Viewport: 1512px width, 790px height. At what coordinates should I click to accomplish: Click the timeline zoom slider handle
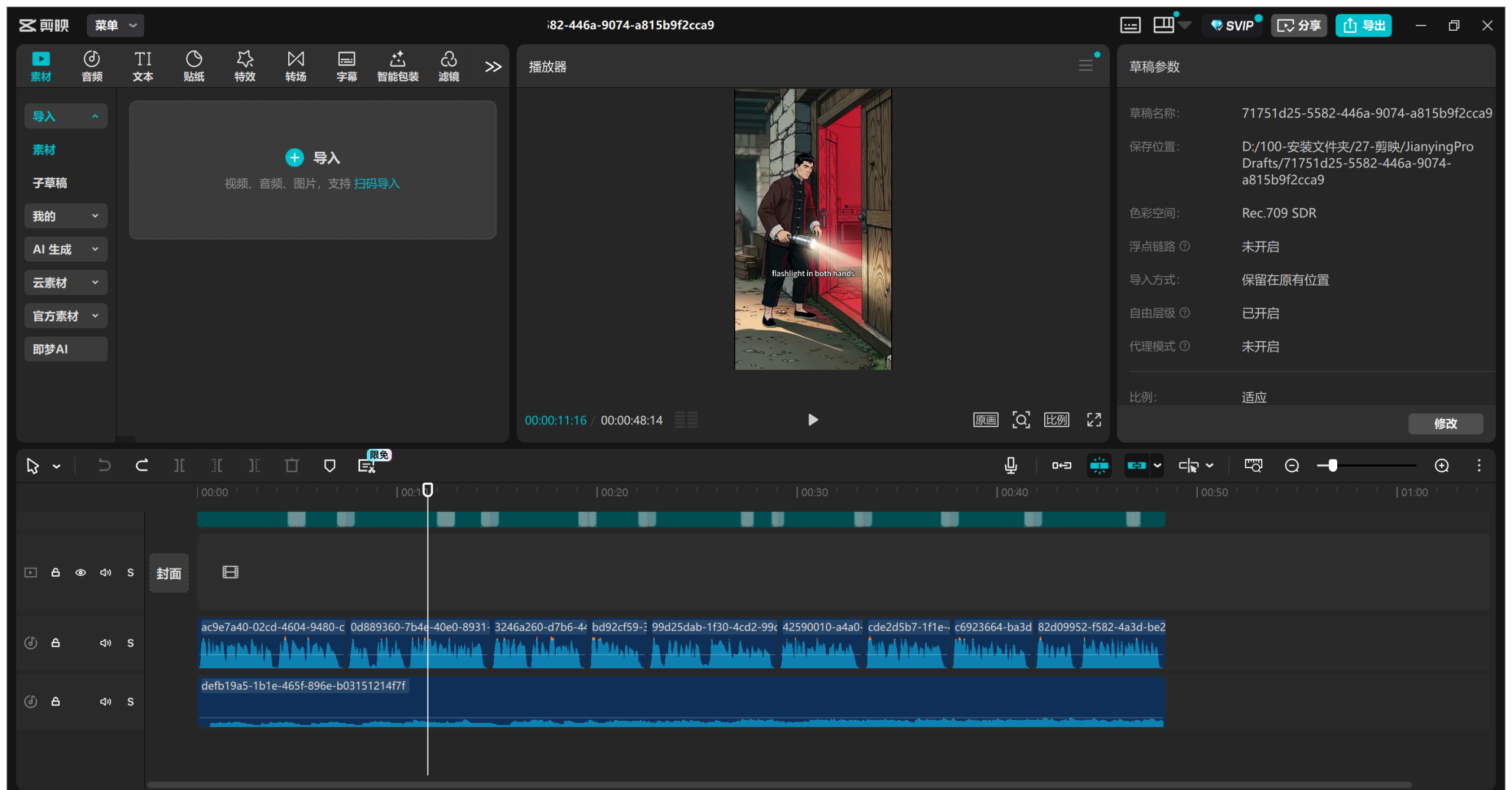point(1332,466)
